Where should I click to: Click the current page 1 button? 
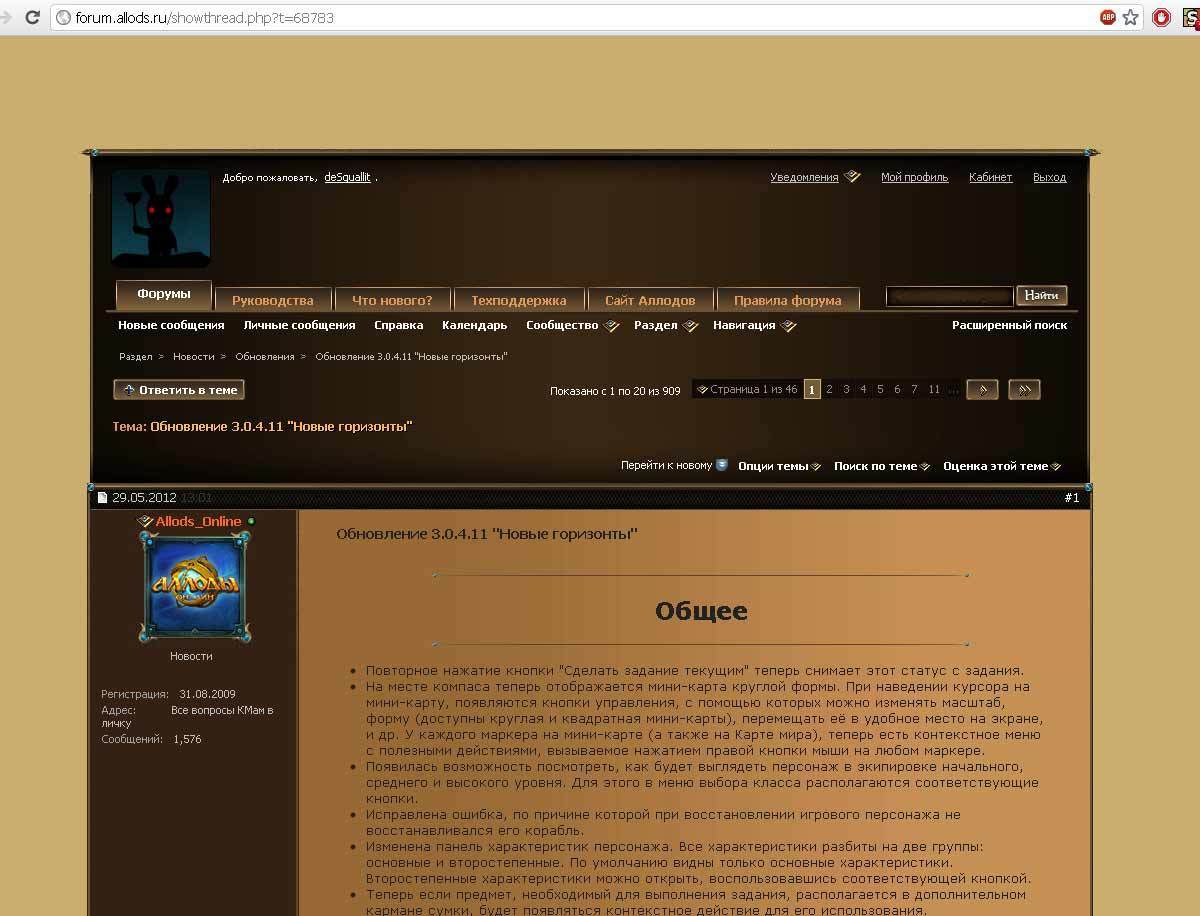point(812,390)
